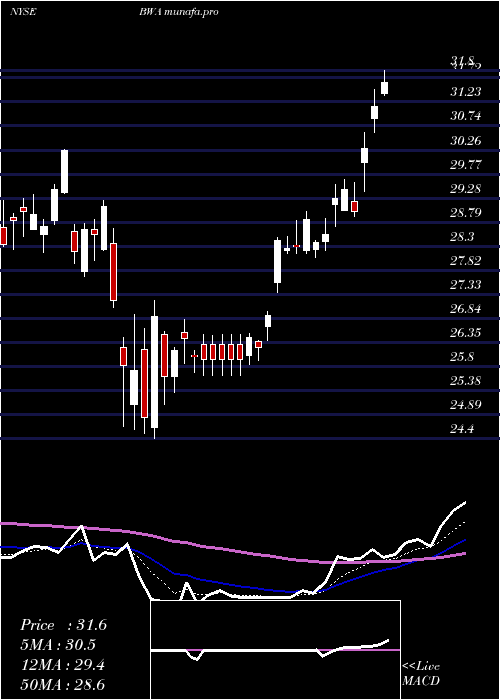The image size is (500, 700).
Task: Click the 12MA : 29.4 readout
Action: click(x=62, y=665)
